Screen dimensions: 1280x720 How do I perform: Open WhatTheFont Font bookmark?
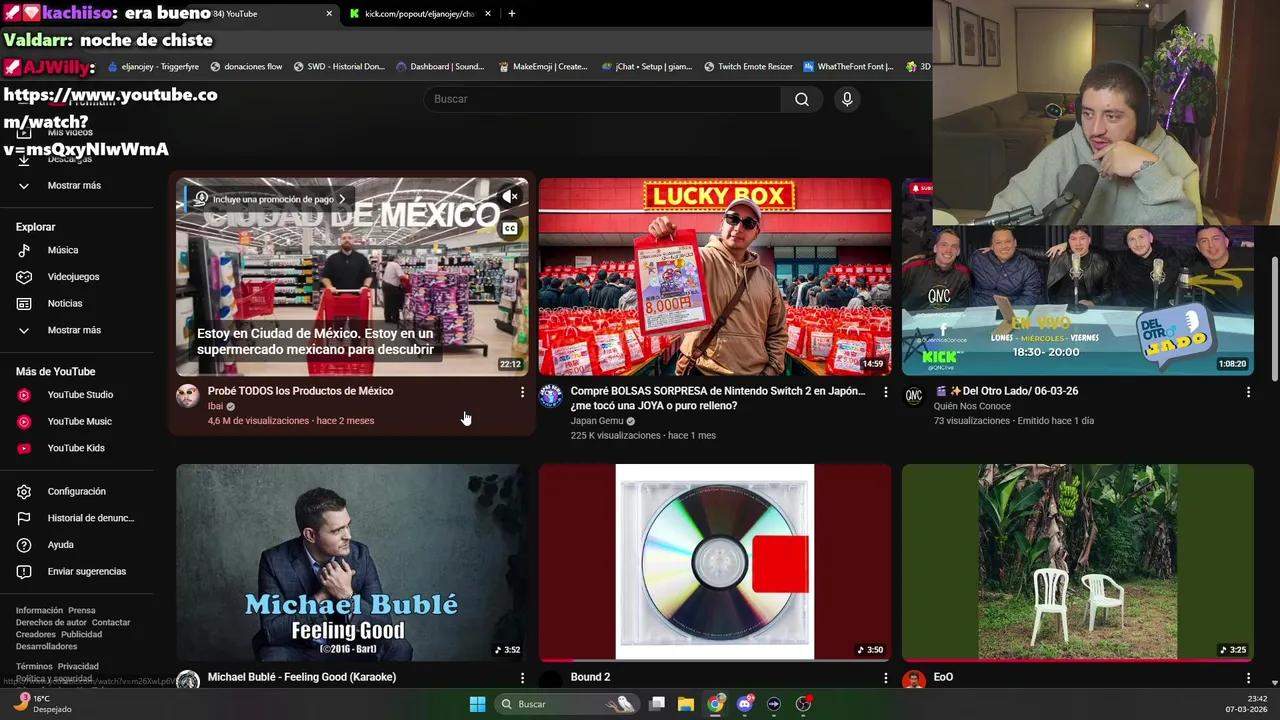point(848,67)
